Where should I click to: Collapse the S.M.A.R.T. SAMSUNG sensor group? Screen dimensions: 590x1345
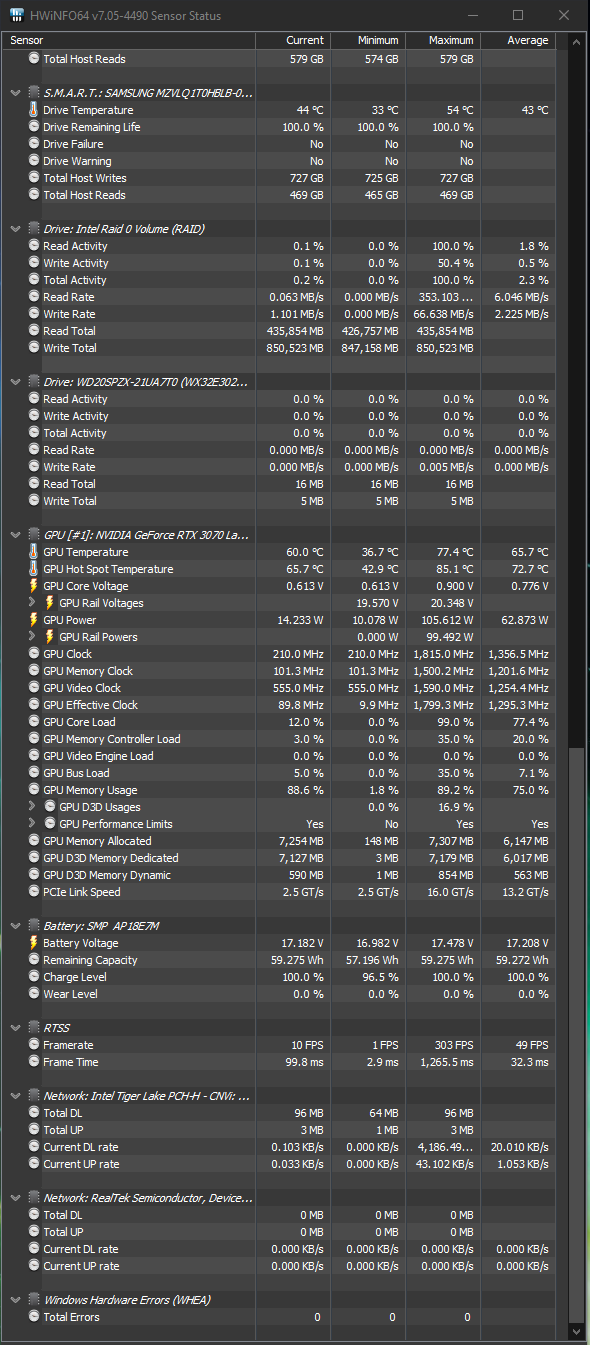pos(15,92)
